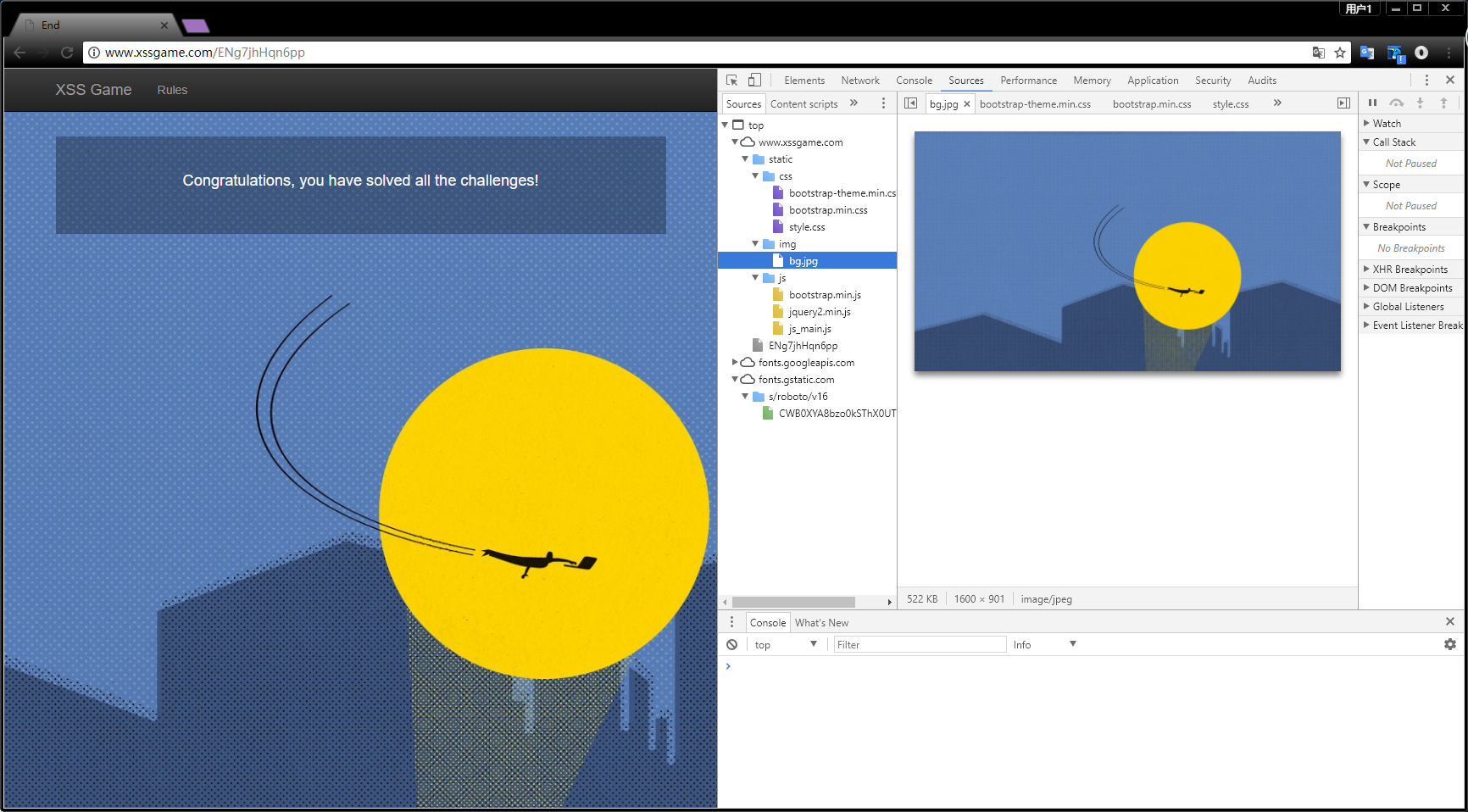This screenshot has height=812, width=1468.
Task: Switch to the Network panel tab
Action: [859, 81]
